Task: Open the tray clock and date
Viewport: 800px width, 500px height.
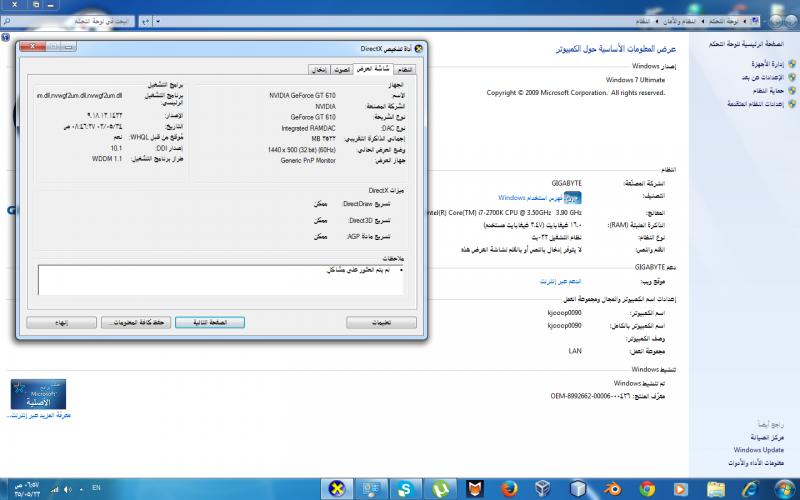Action: pos(27,489)
